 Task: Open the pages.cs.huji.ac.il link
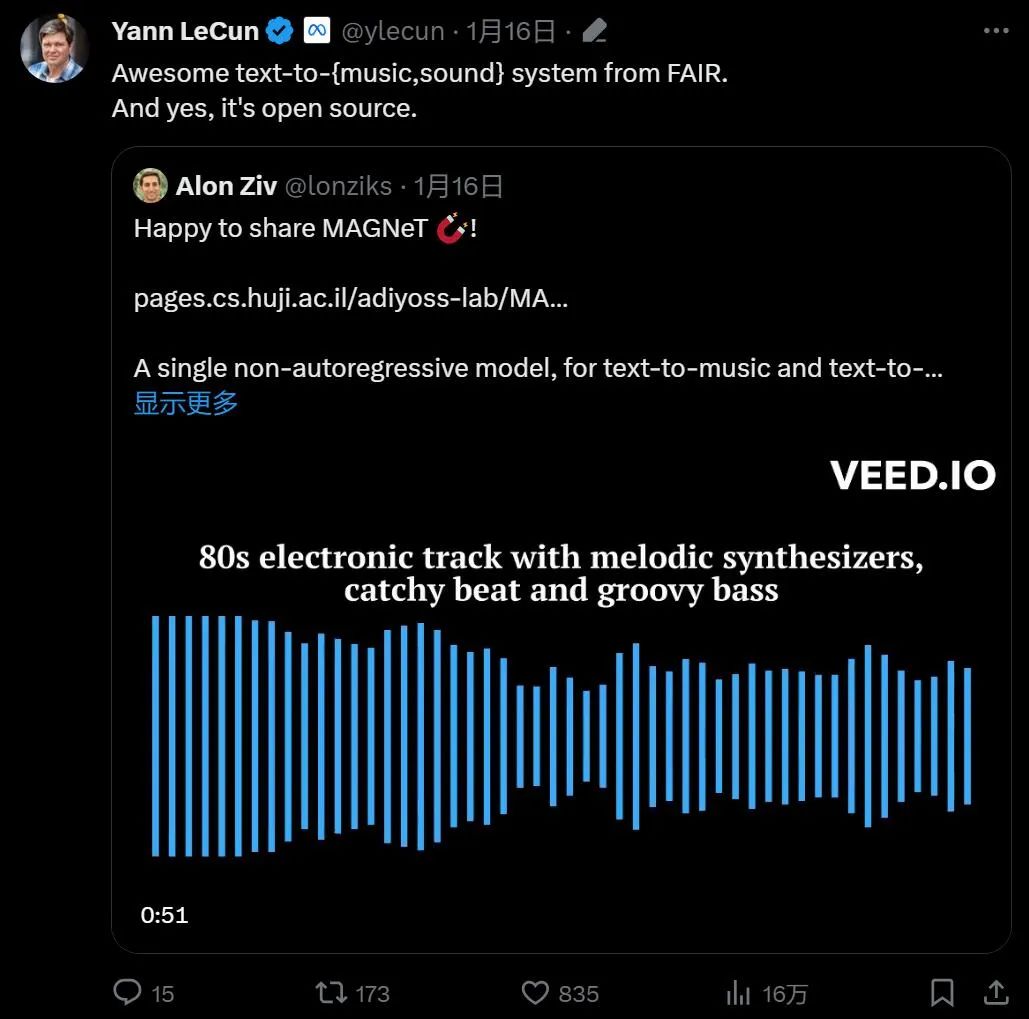(350, 299)
